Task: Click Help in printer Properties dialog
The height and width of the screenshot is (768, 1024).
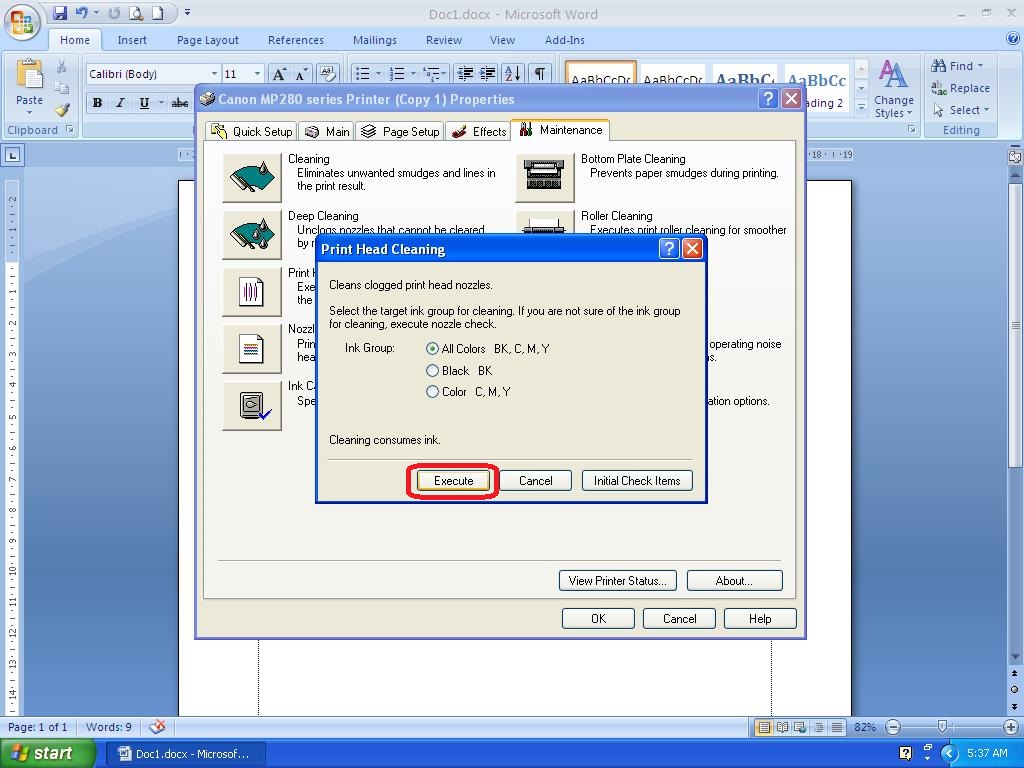Action: click(x=760, y=618)
